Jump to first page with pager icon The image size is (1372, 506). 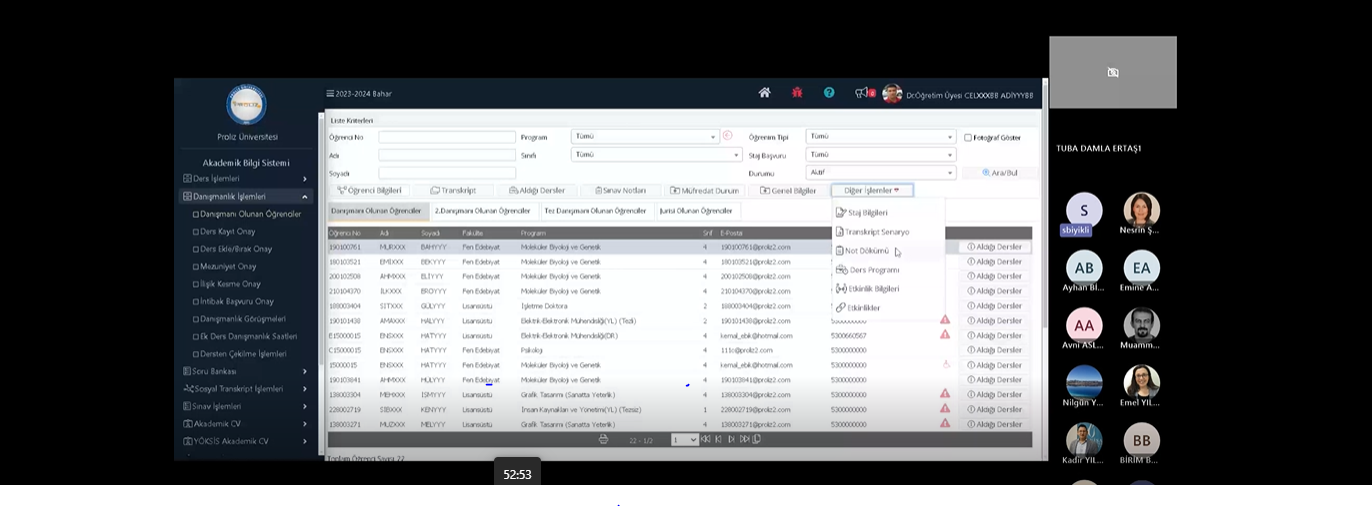(706, 439)
